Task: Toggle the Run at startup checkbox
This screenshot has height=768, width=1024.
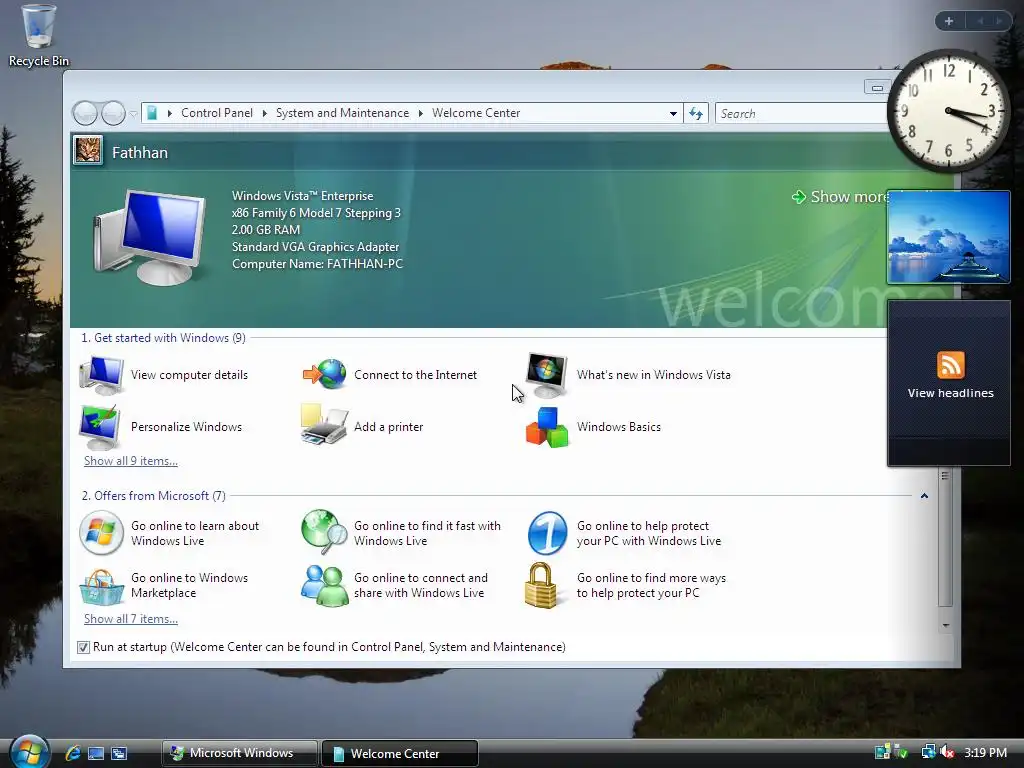Action: 83,647
